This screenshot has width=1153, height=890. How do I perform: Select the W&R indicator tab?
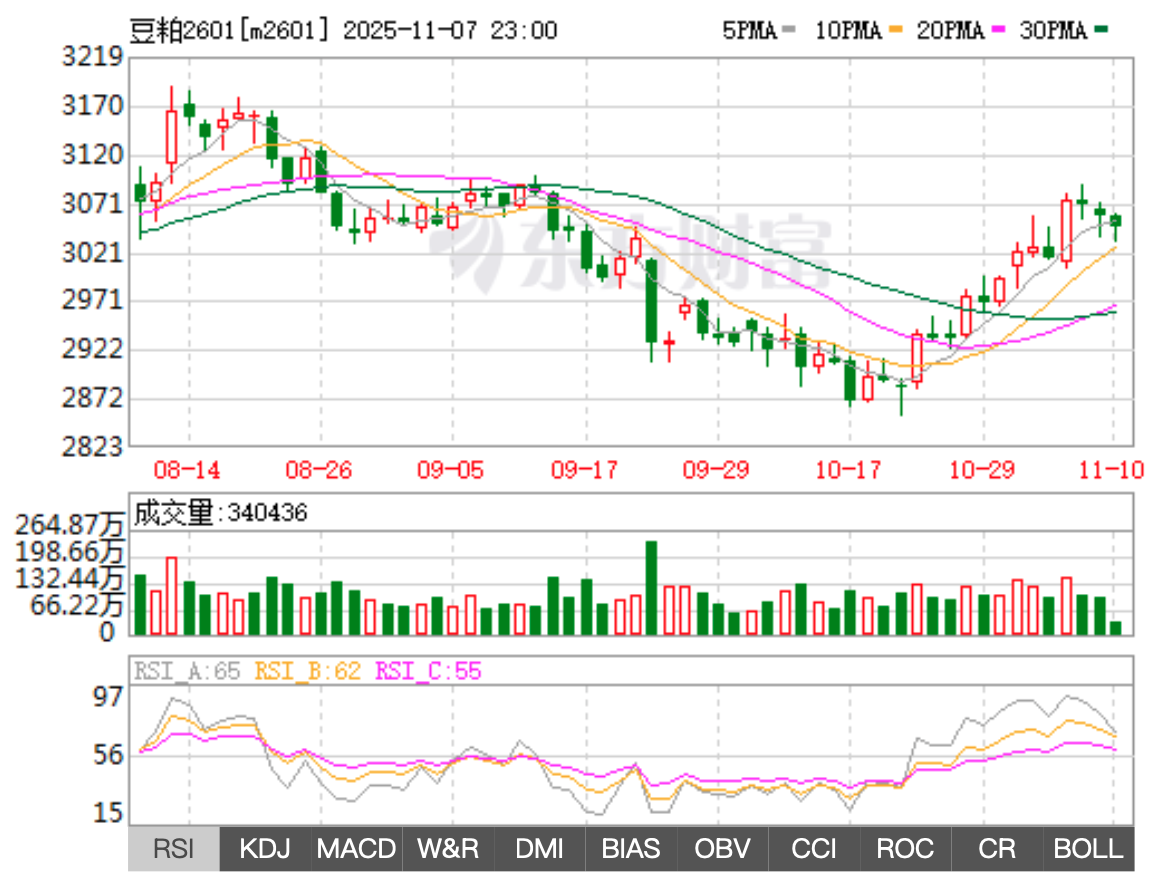tap(448, 849)
